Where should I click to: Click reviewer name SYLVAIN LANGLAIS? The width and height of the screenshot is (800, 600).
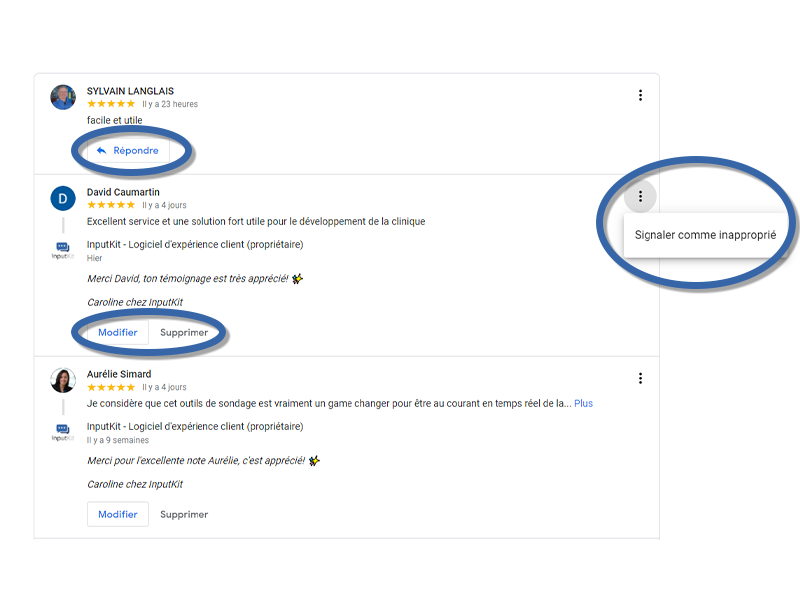coord(129,91)
